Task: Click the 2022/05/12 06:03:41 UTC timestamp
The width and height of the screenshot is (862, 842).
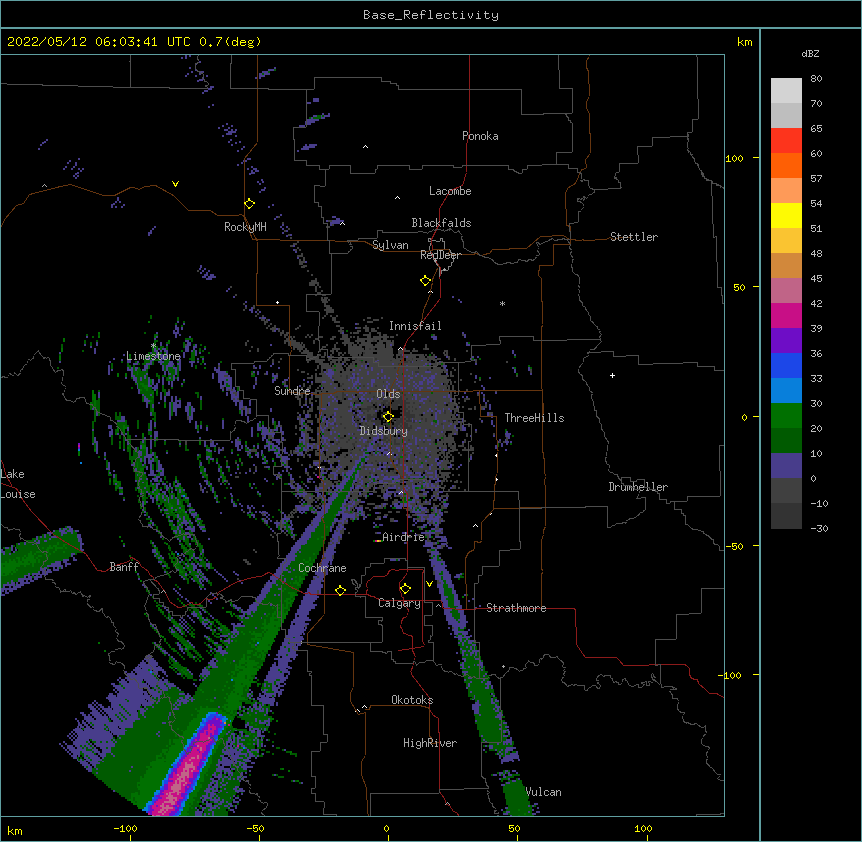Action: [99, 42]
